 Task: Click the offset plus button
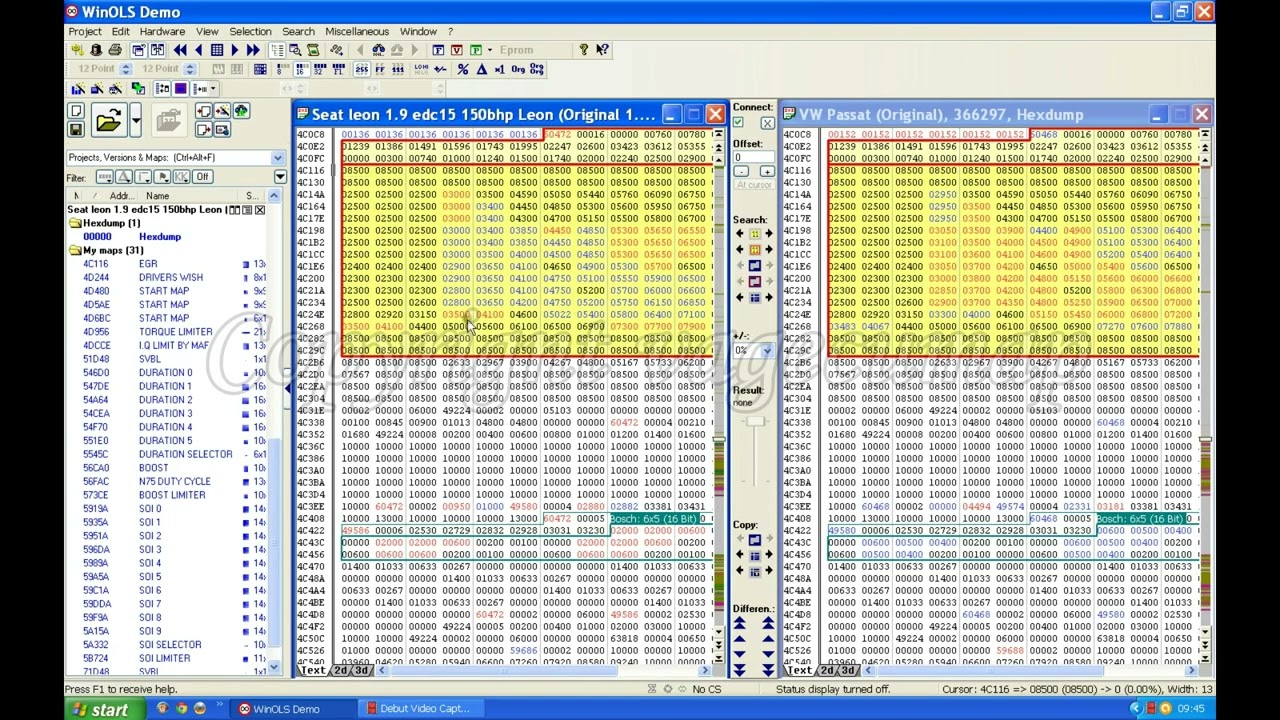pyautogui.click(x=766, y=172)
